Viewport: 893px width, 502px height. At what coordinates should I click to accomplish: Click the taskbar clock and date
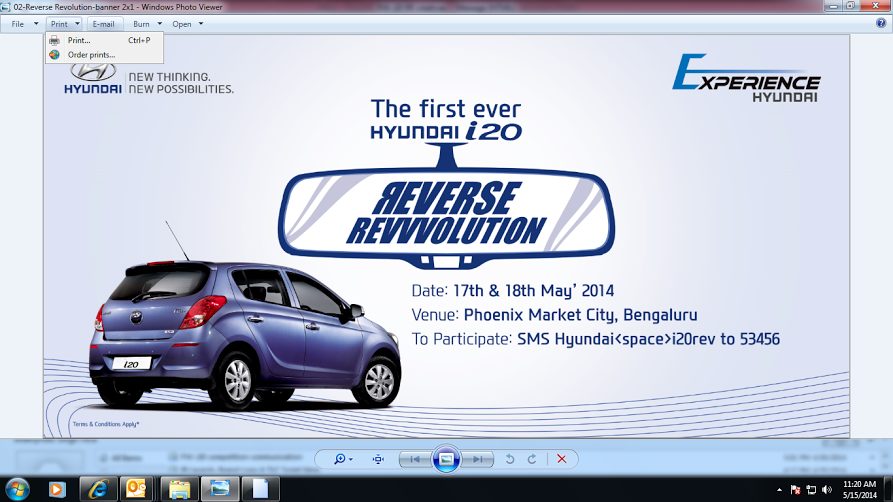pos(861,488)
